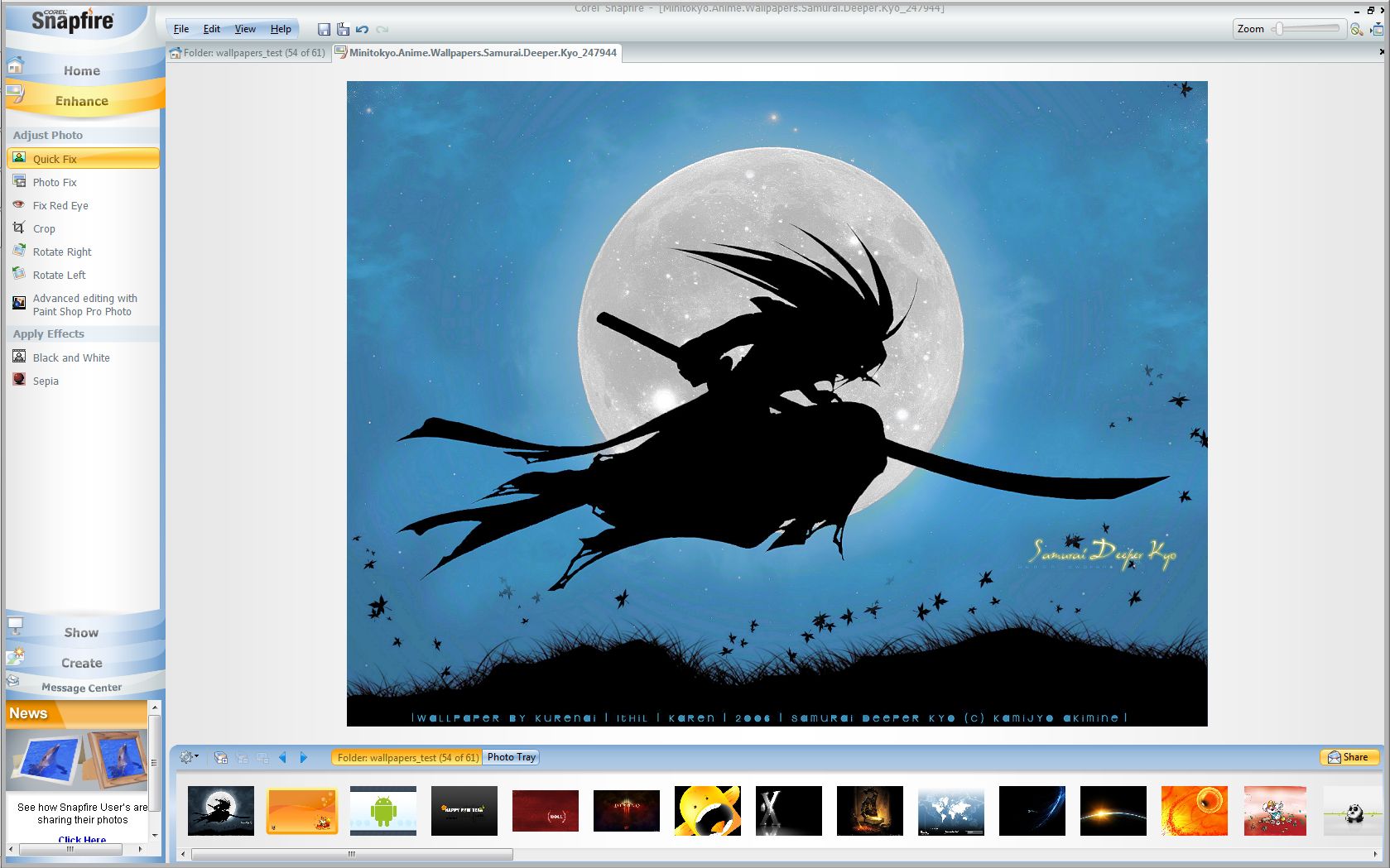This screenshot has height=868, width=1390.
Task: Open the View menu
Action: click(245, 29)
